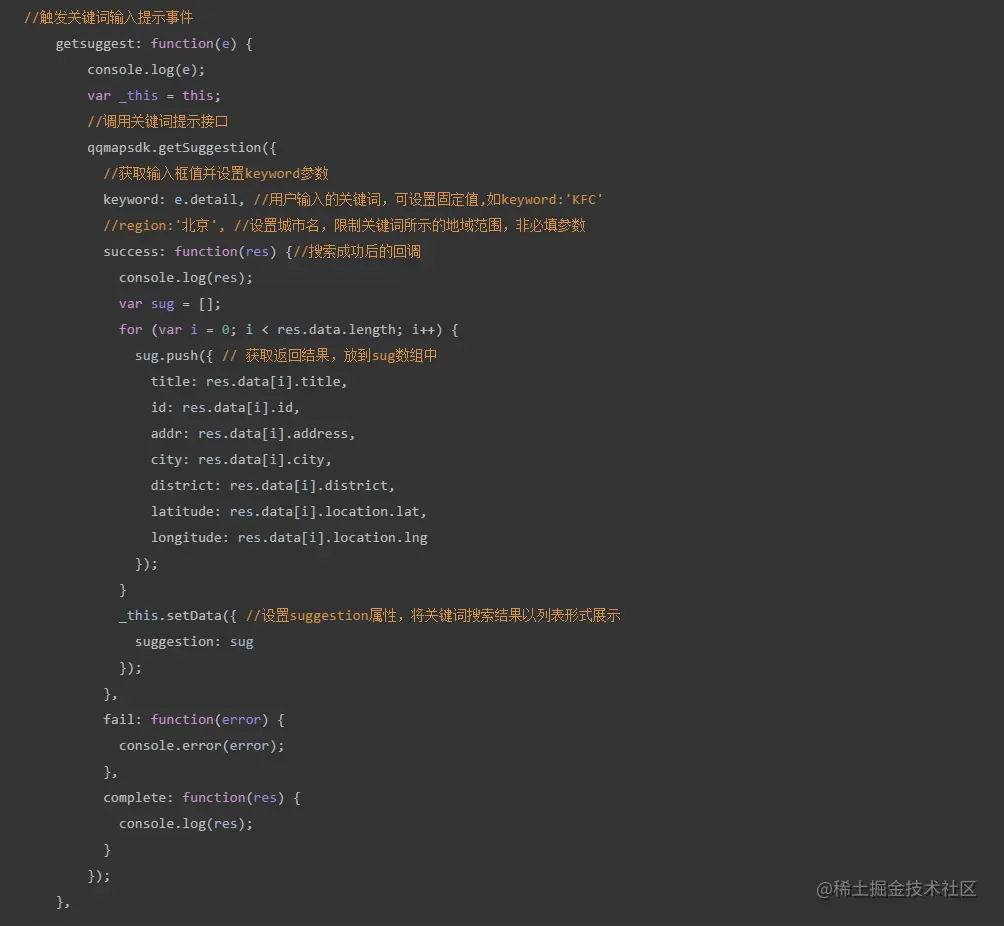Click the 'suggestion: sug' line
Image resolution: width=1004 pixels, height=926 pixels.
(x=194, y=642)
